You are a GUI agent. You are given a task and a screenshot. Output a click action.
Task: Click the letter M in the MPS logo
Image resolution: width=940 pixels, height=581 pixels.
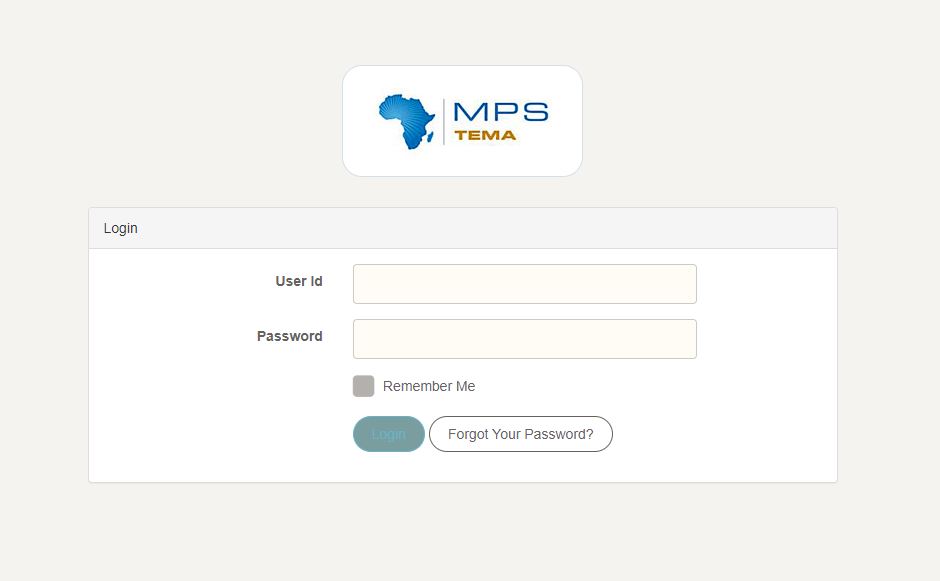point(468,112)
